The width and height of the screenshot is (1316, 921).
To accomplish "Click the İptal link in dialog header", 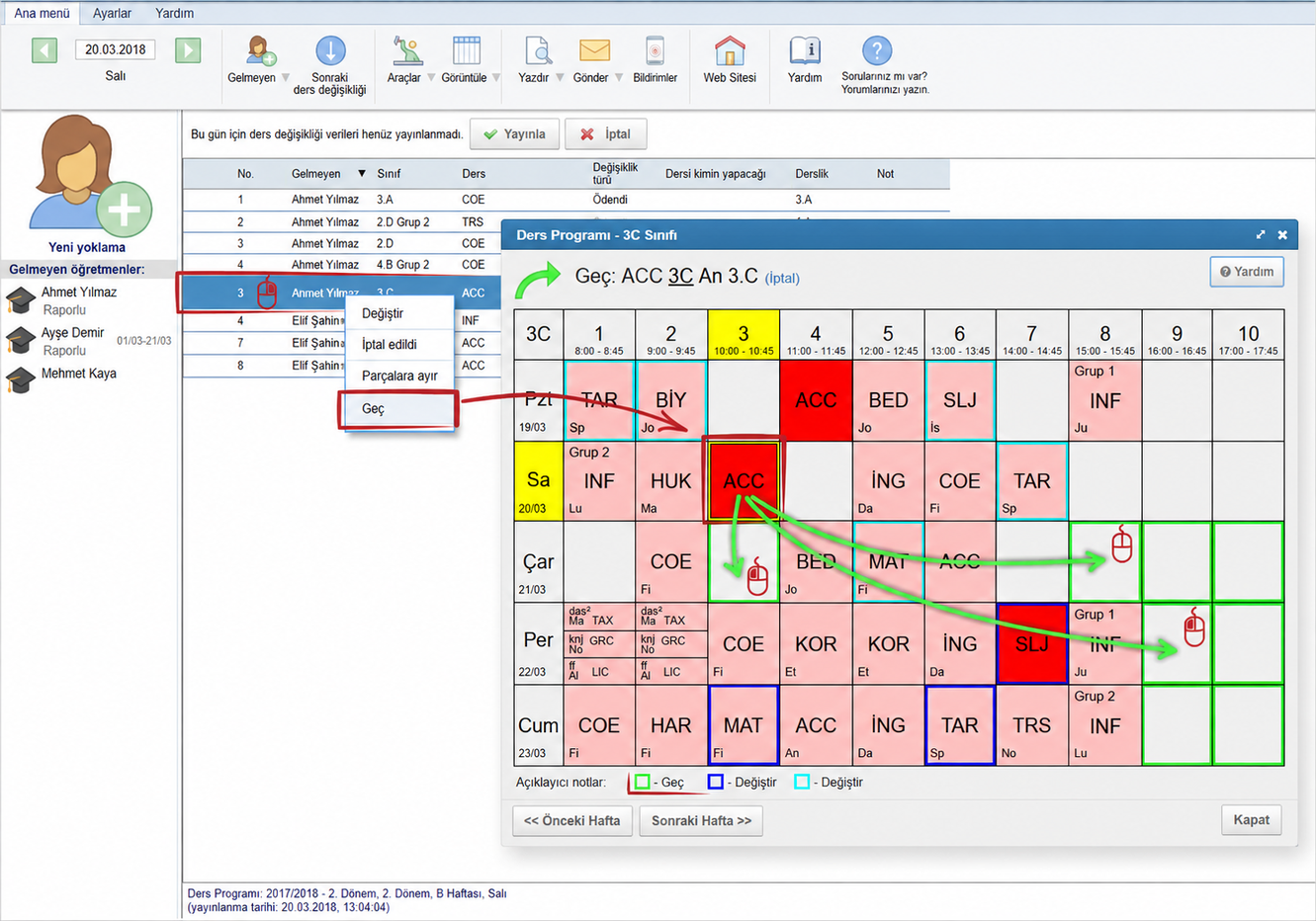I will [782, 279].
